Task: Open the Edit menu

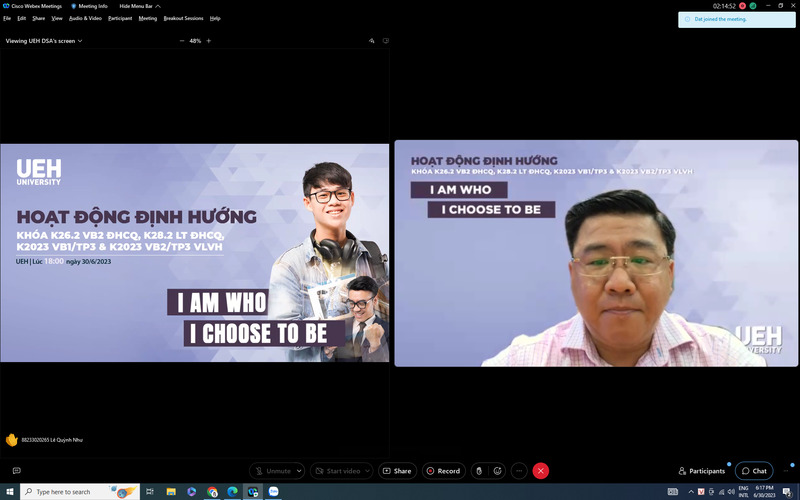Action: [21, 18]
